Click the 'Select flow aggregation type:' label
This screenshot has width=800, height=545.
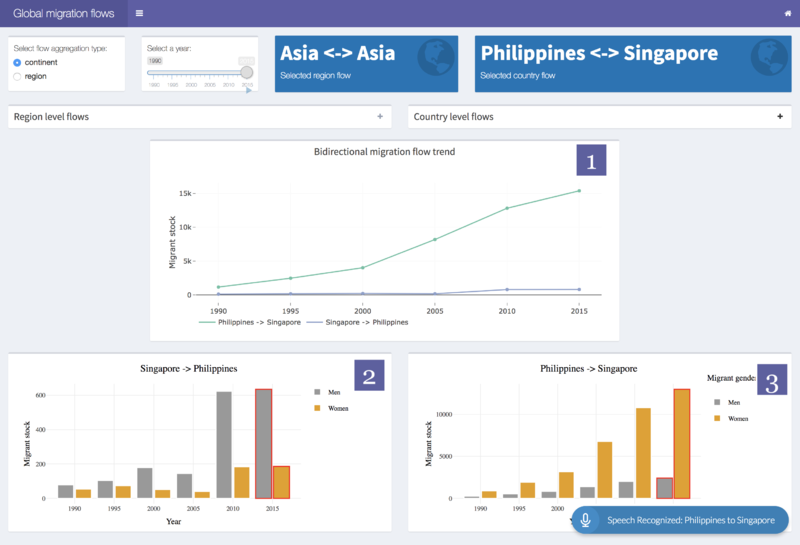pyautogui.click(x=60, y=48)
